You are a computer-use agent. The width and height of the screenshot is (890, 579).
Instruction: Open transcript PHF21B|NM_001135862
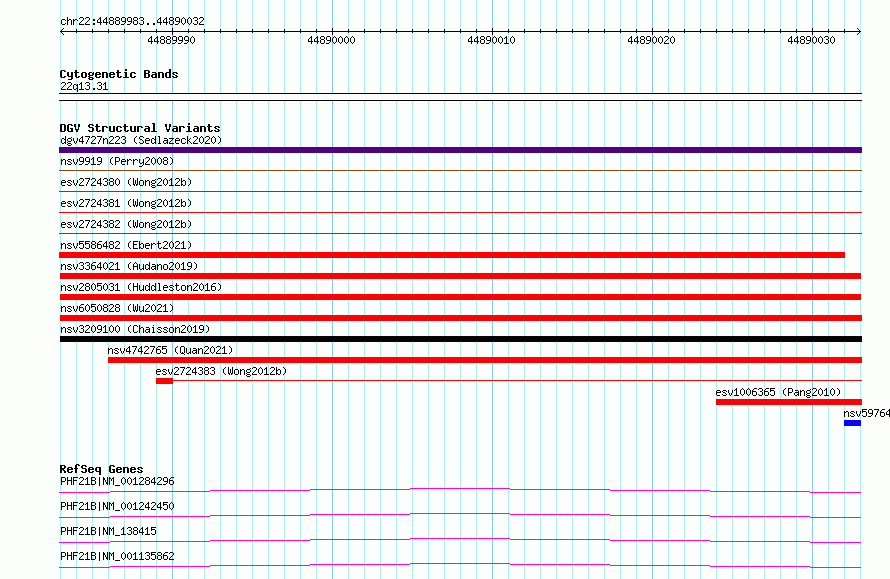click(x=117, y=556)
